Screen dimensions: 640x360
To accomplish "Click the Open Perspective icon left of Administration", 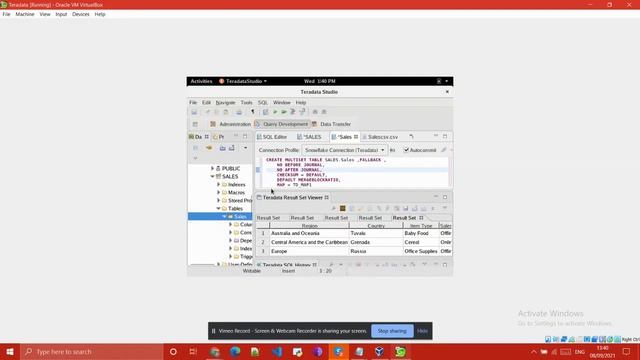I will 195,124.
